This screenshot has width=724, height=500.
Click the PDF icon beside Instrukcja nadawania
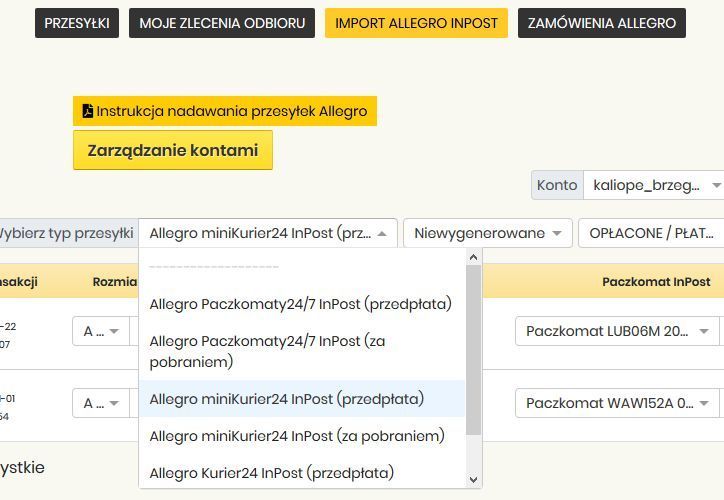[88, 111]
